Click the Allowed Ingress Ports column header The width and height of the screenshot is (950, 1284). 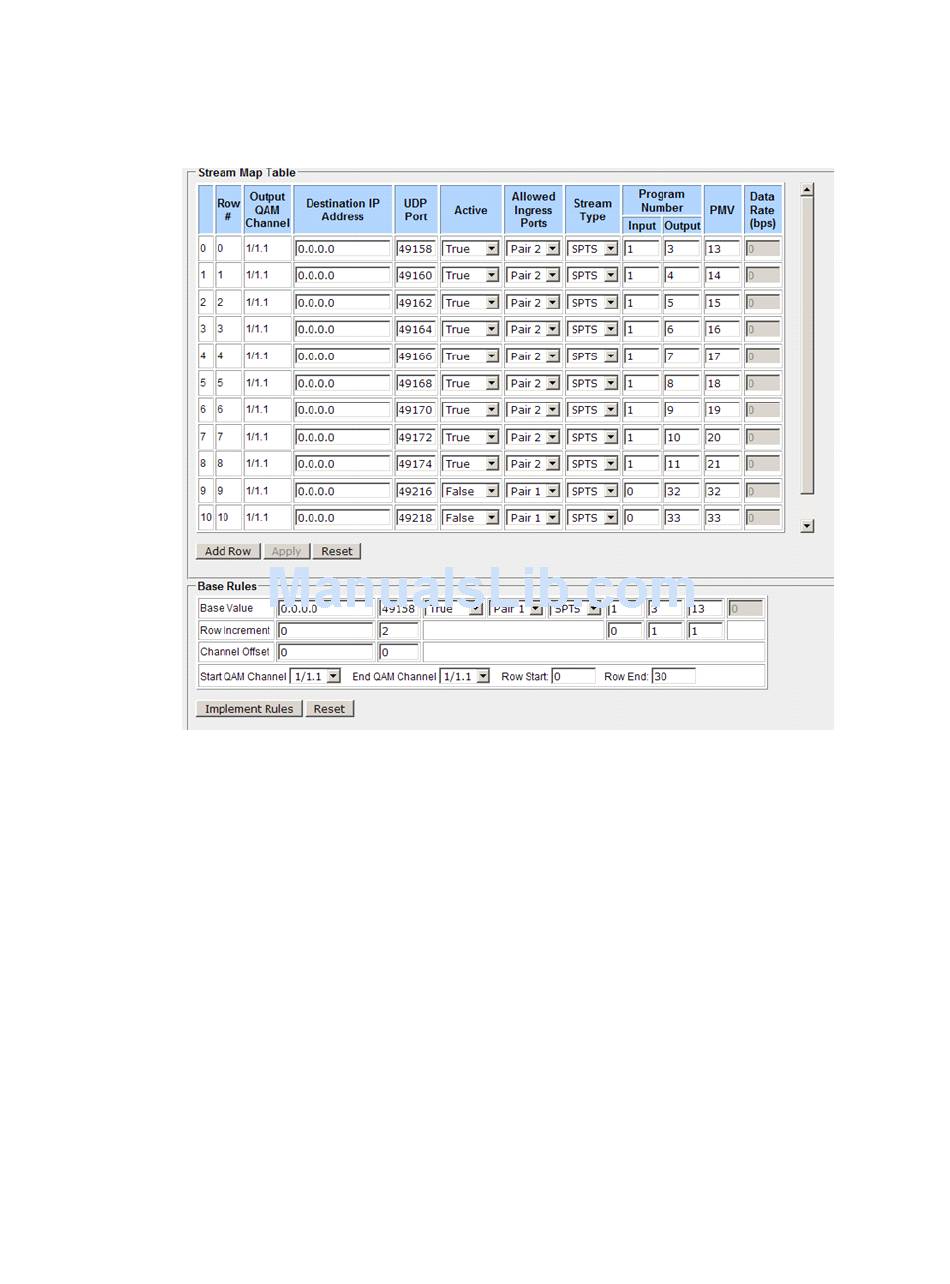(x=533, y=209)
